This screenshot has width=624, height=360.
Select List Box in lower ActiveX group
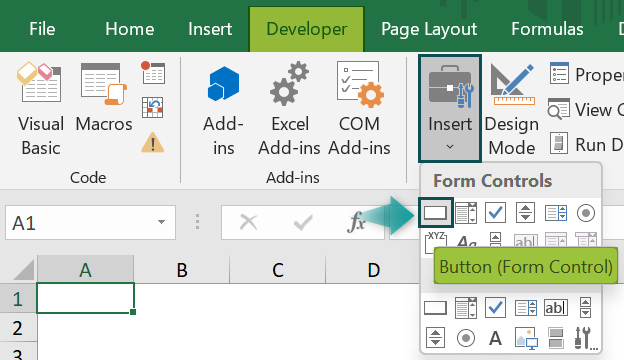click(x=526, y=308)
